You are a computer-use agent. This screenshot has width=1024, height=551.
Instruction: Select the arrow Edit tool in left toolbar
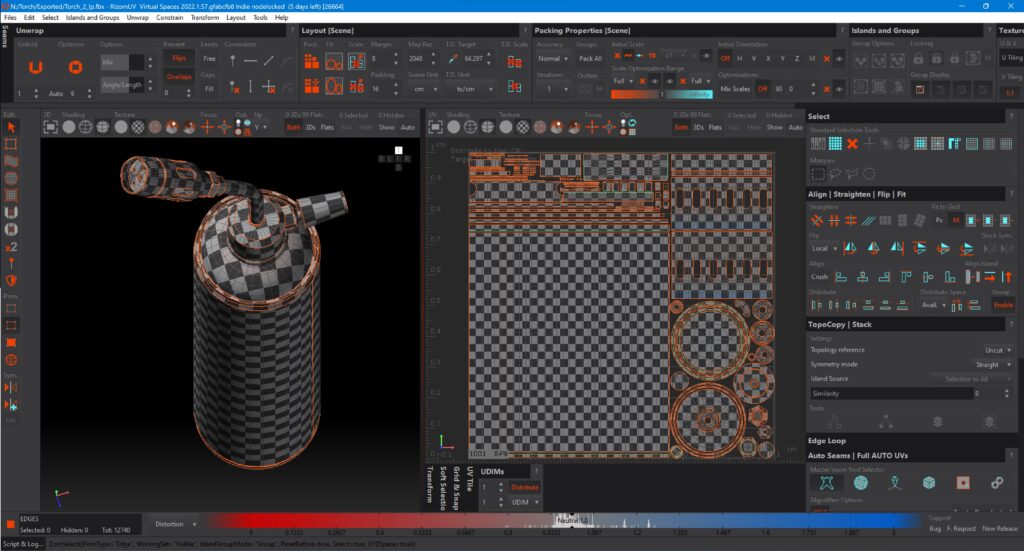coord(11,127)
